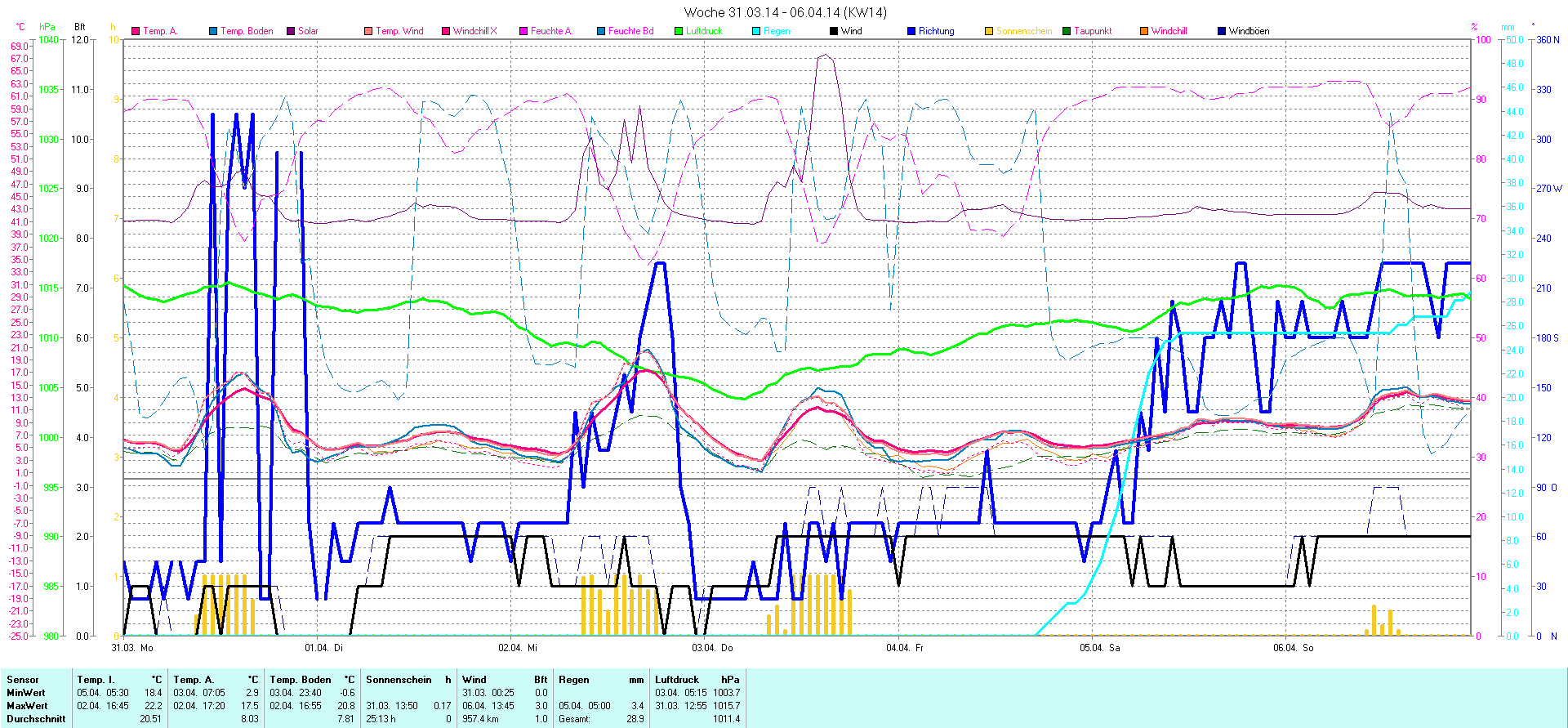Viewport: 1568px width, 728px height.
Task: Click the chart title Woche 31.03.14 - 06.04.14
Action: (x=784, y=12)
